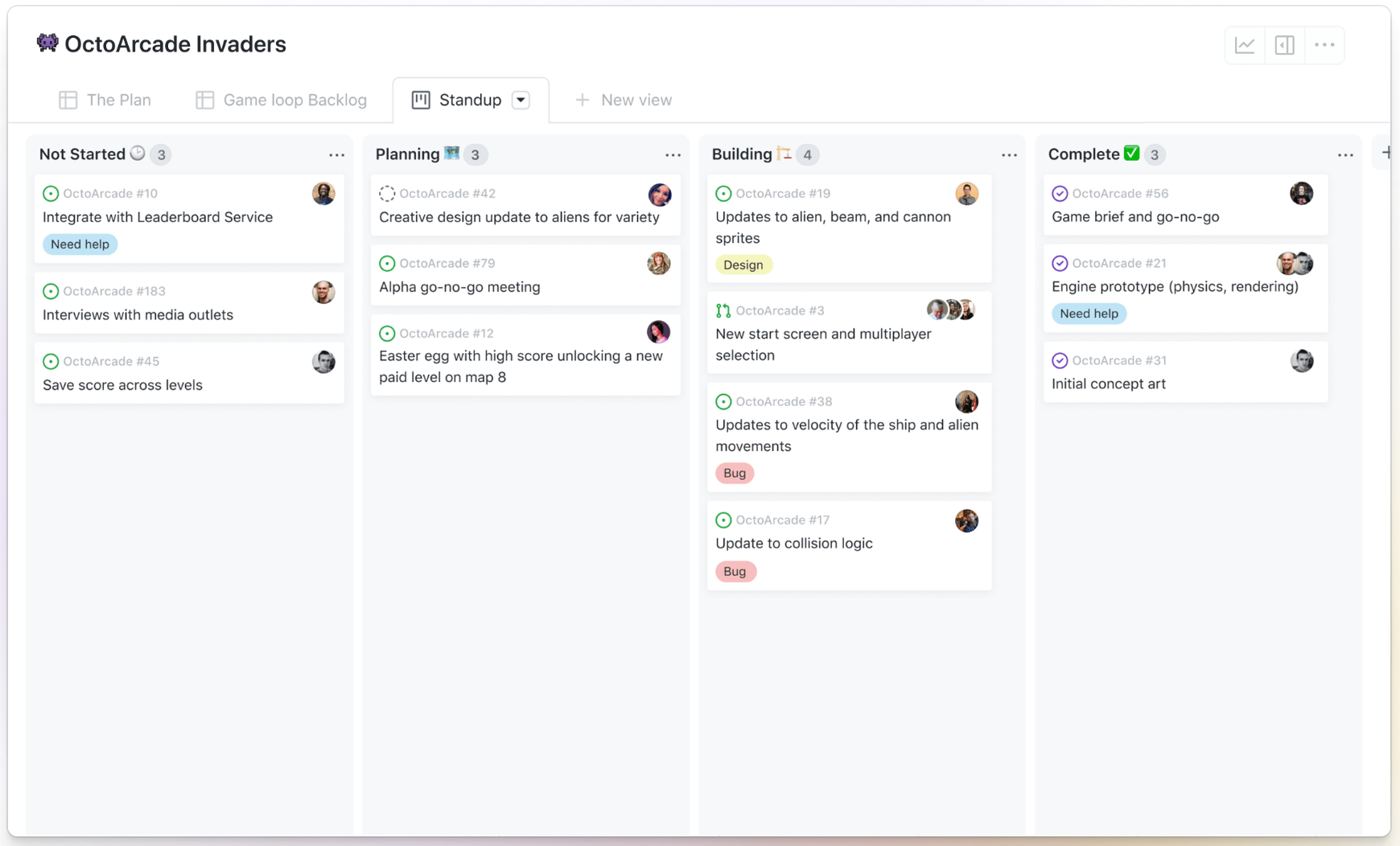Click the Complete column title
This screenshot has height=846, width=1400.
[x=1084, y=154]
